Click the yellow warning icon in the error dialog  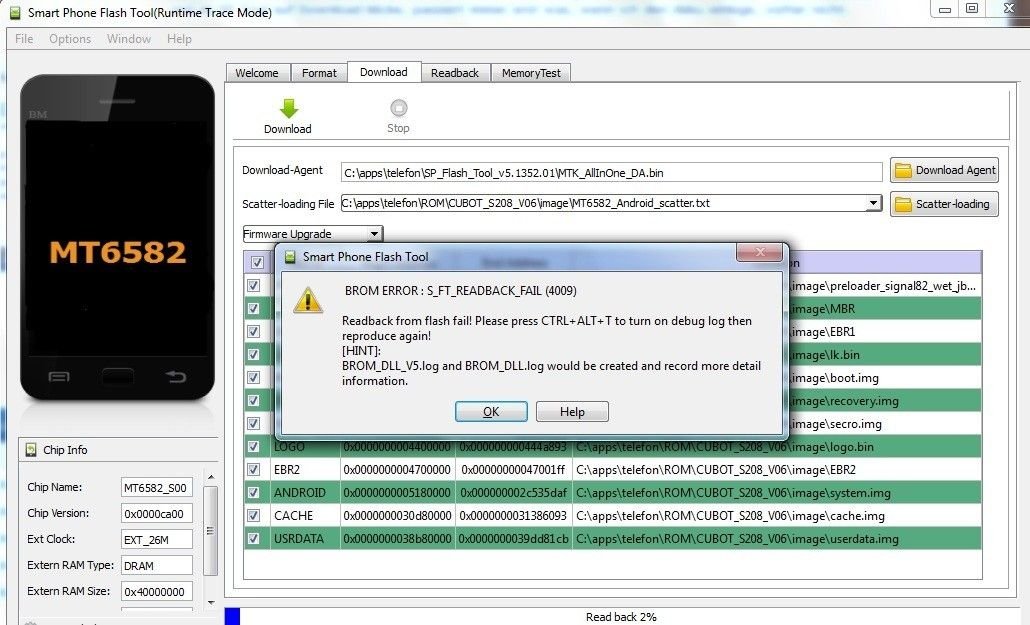(307, 301)
